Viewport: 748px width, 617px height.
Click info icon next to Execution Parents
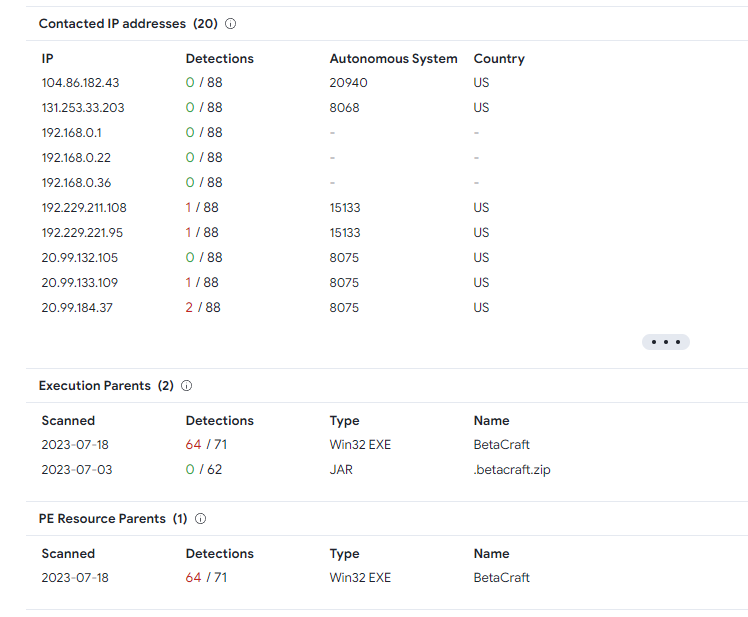point(186,386)
